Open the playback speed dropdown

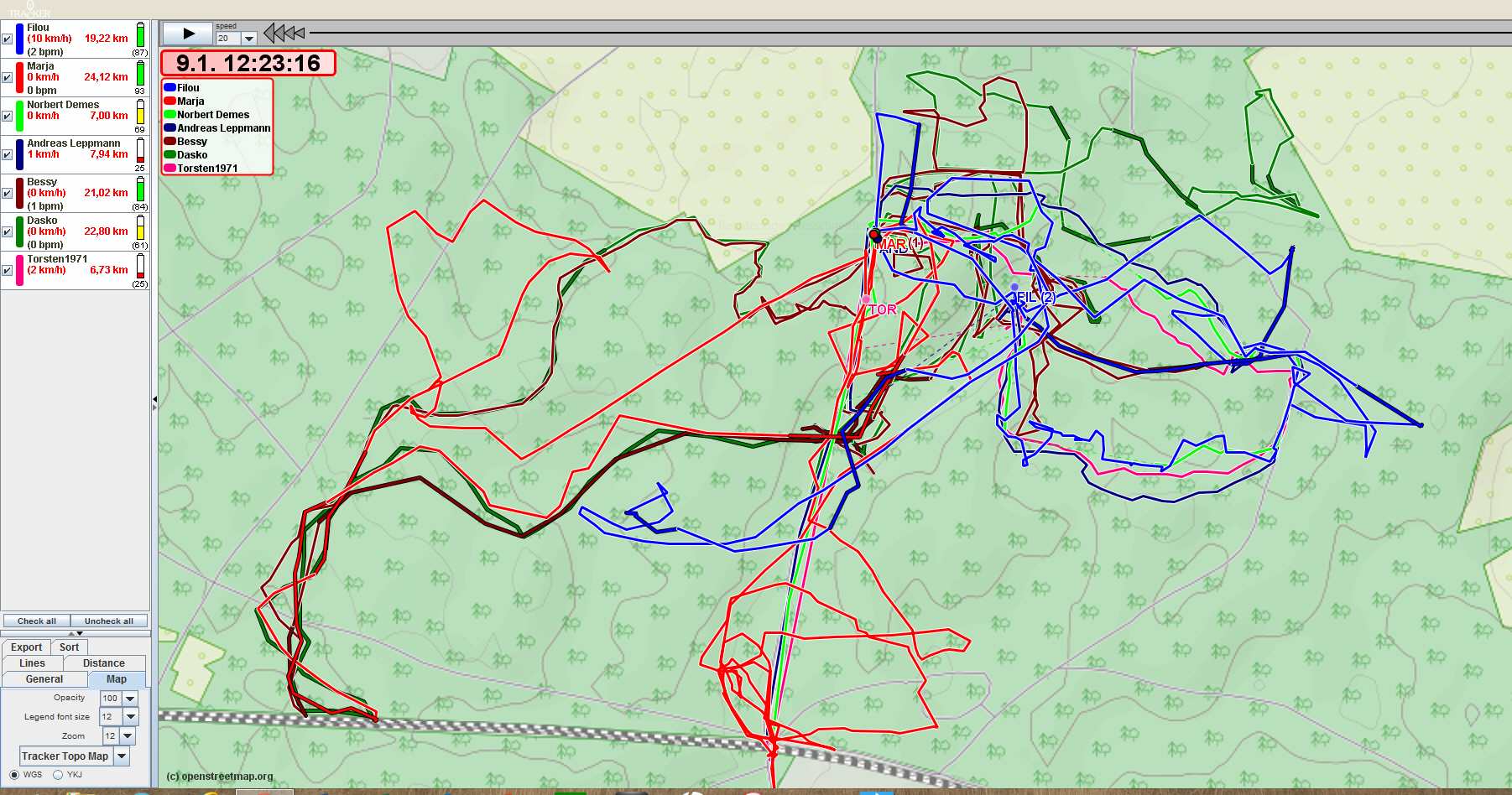click(248, 39)
